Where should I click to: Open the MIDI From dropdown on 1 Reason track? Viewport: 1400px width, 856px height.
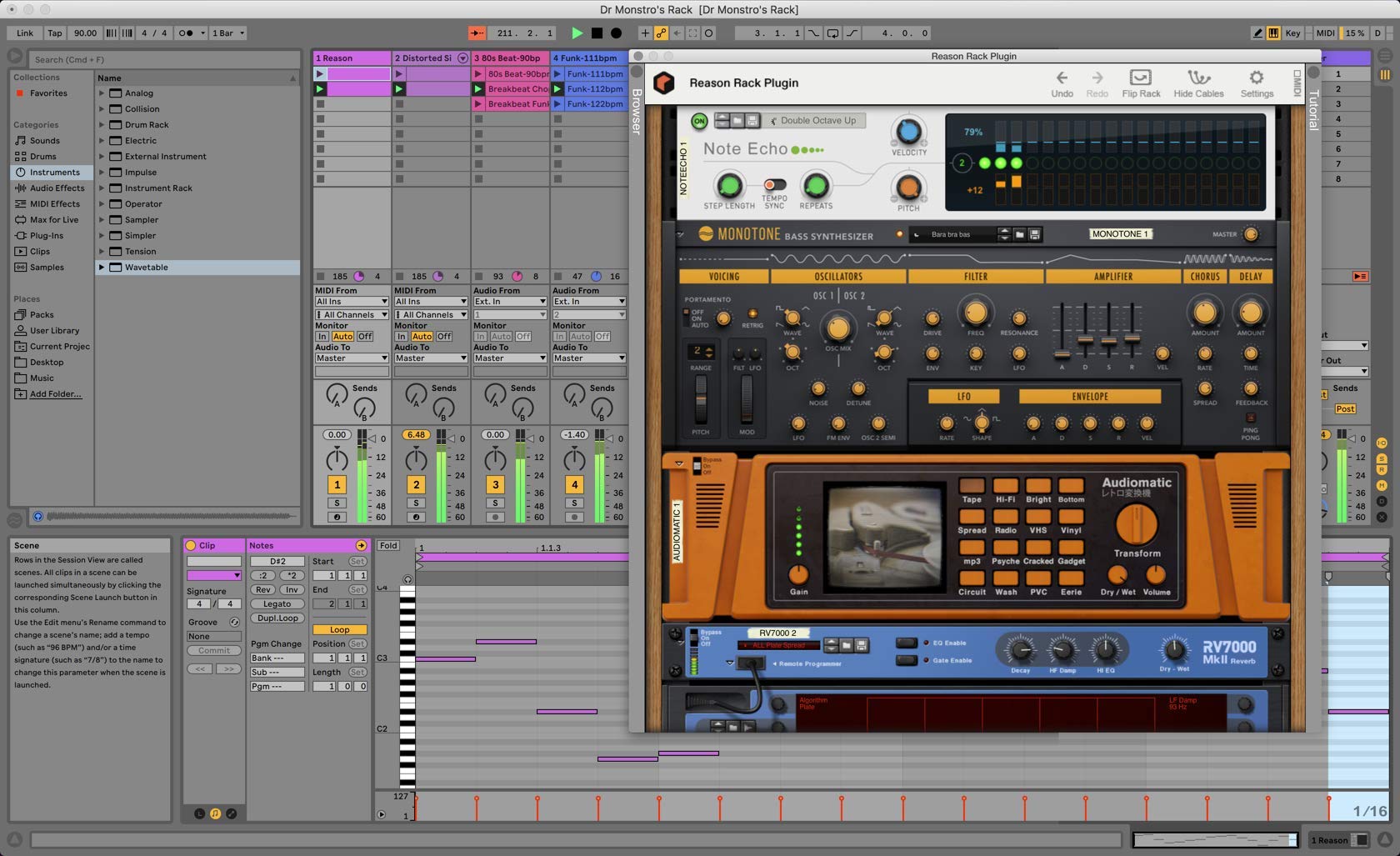click(351, 301)
